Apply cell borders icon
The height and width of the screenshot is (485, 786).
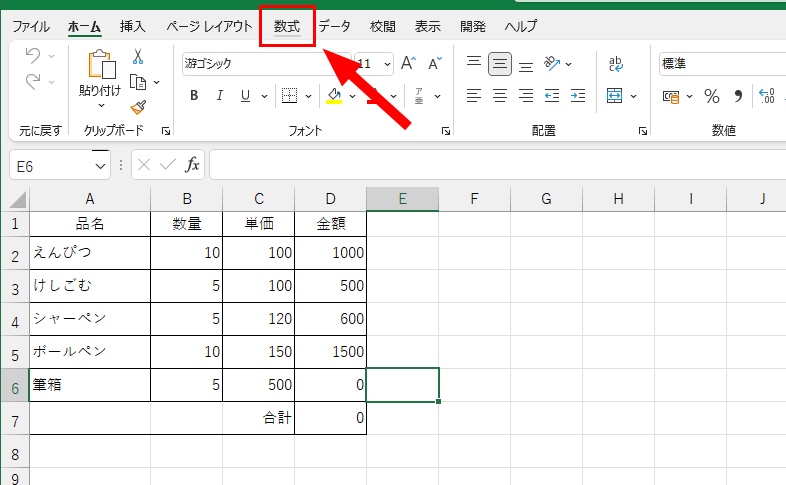289,95
